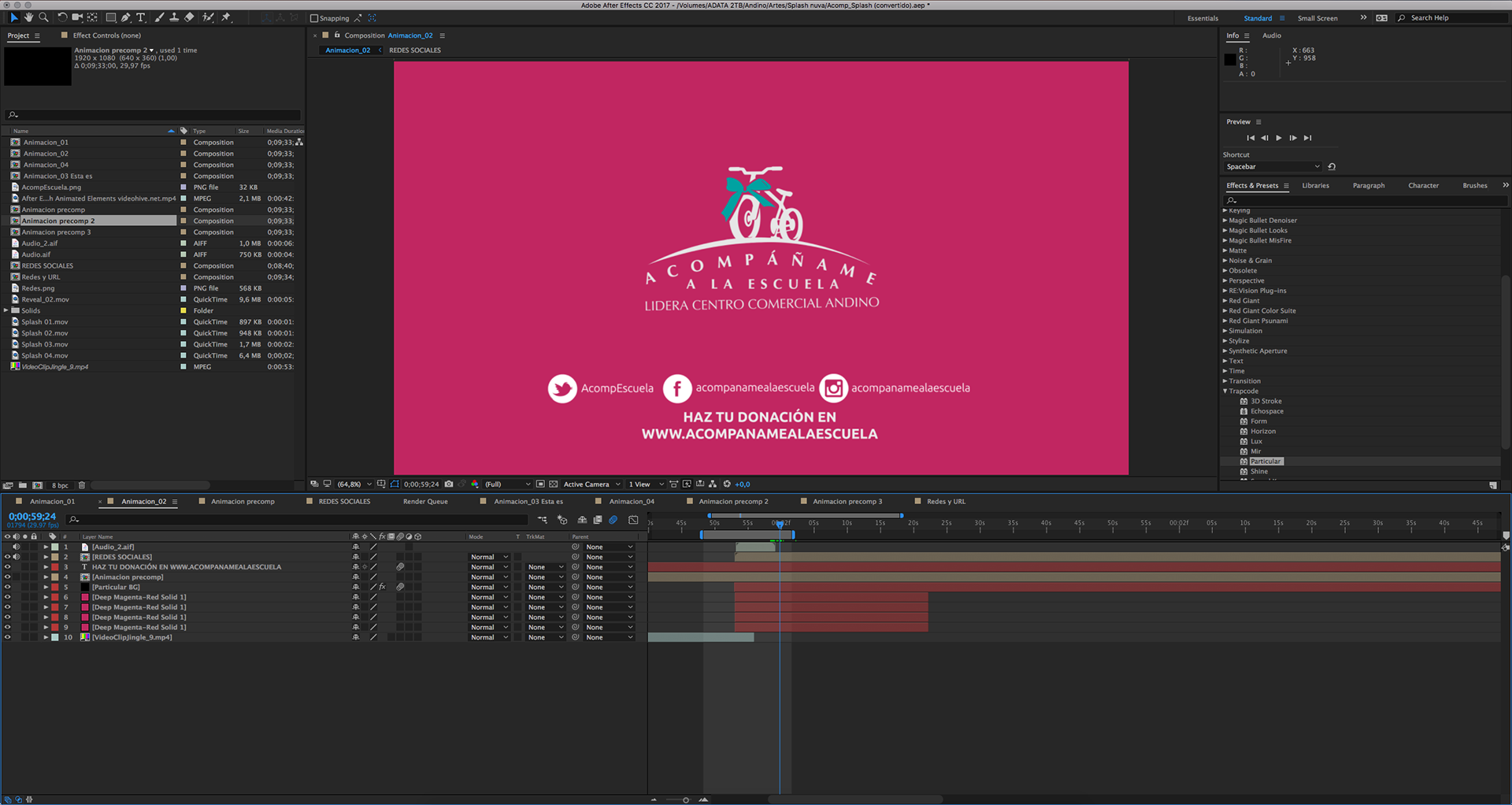Screen dimensions: 1512x805
Task: Select the Pen tool
Action: pos(126,17)
